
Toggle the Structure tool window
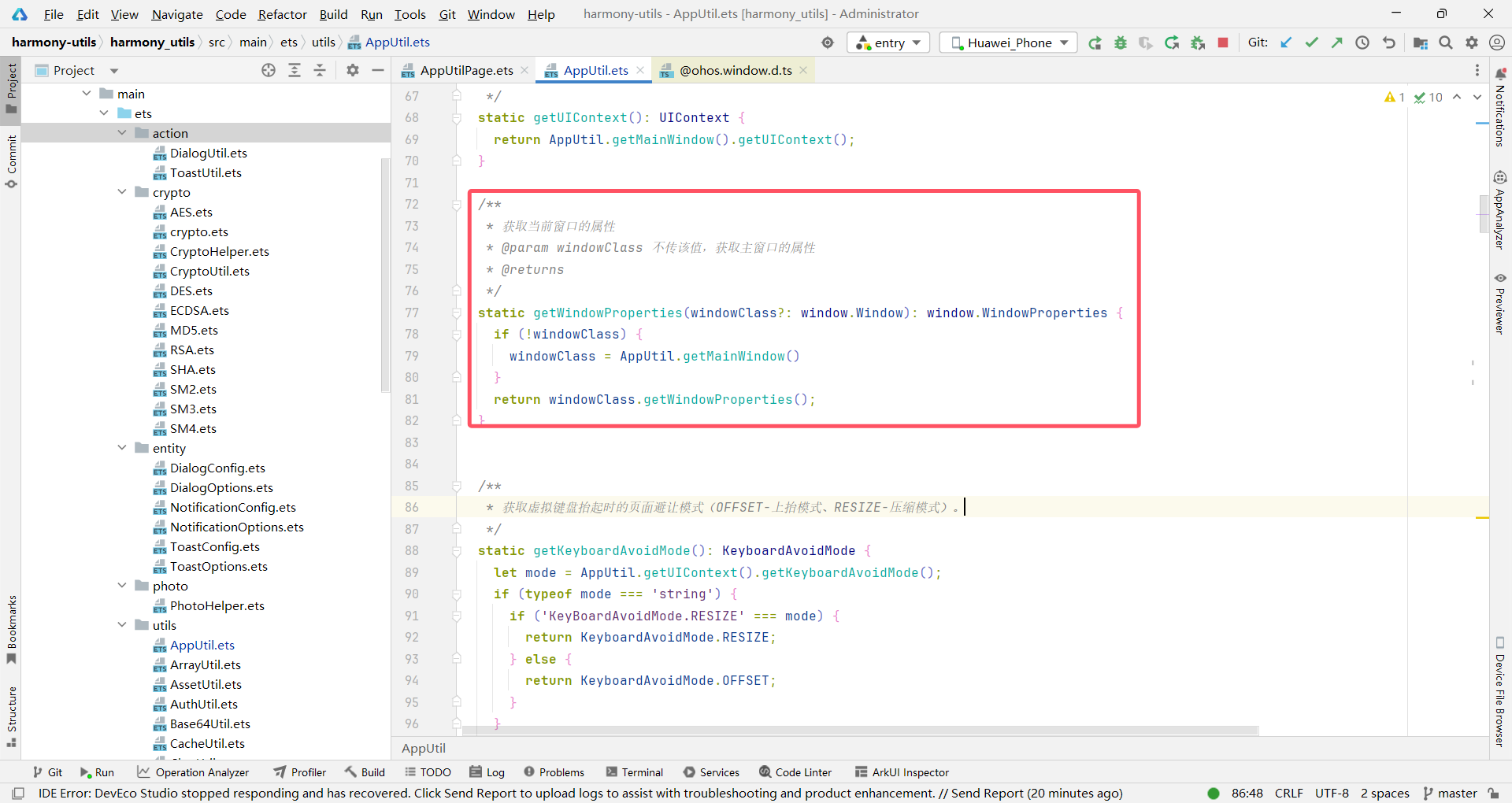coord(12,716)
